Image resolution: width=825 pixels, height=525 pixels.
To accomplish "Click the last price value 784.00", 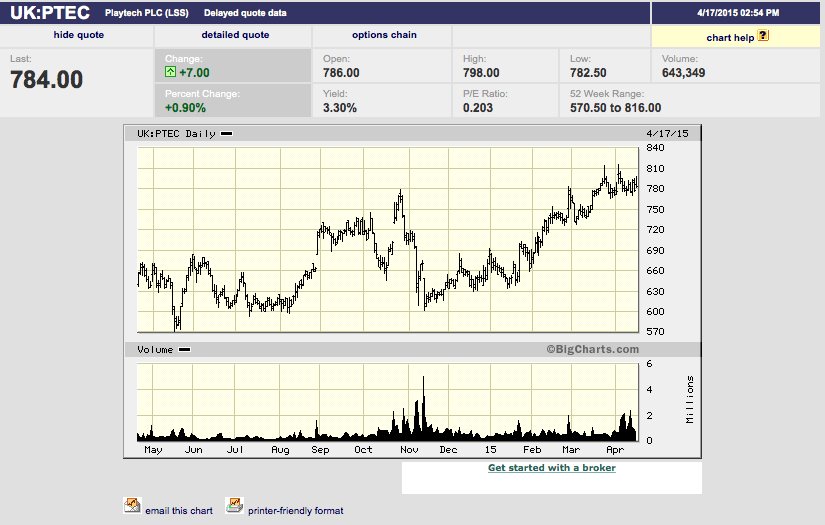I will pyautogui.click(x=46, y=80).
